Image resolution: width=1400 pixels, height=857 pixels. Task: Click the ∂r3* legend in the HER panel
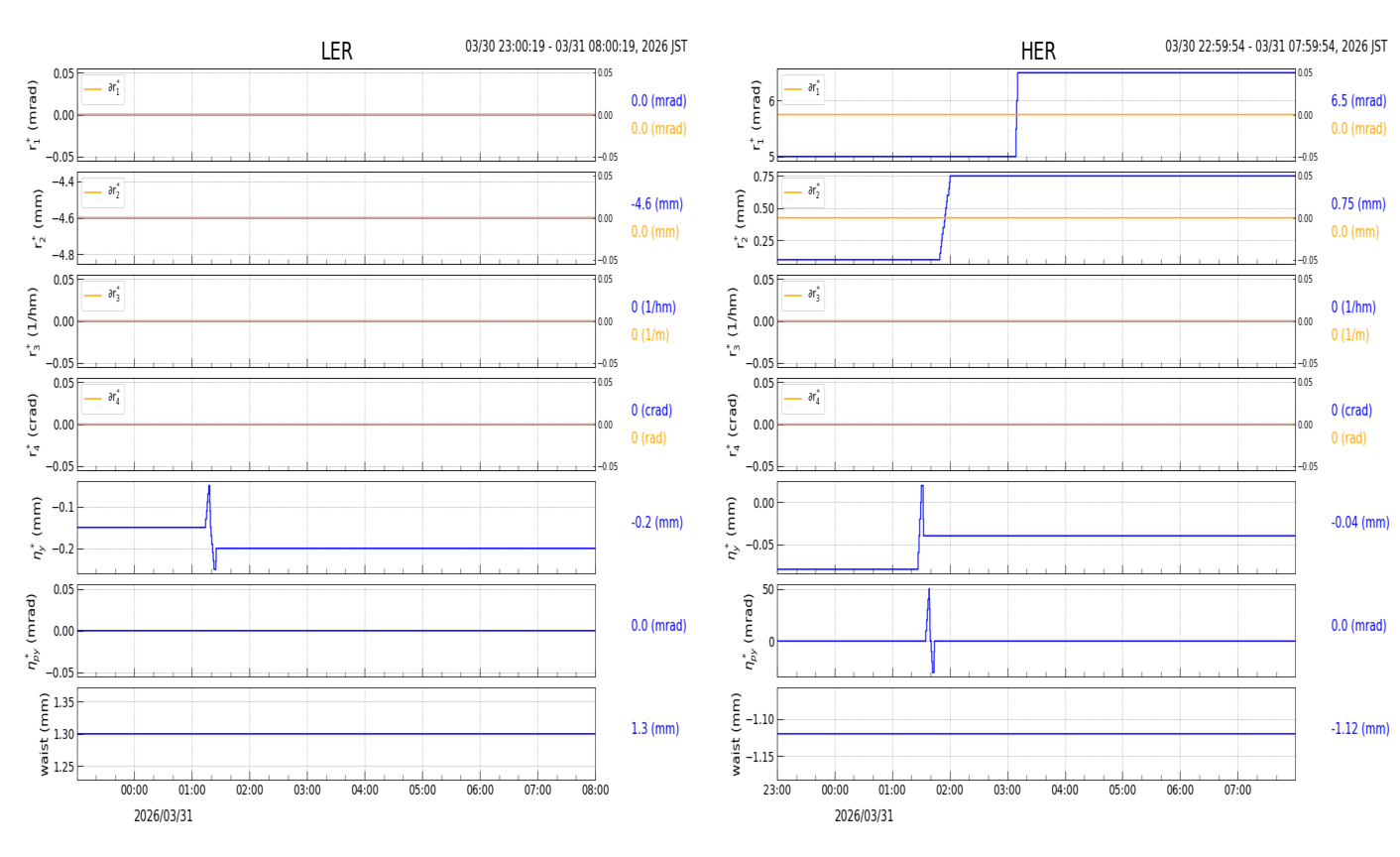tap(803, 296)
